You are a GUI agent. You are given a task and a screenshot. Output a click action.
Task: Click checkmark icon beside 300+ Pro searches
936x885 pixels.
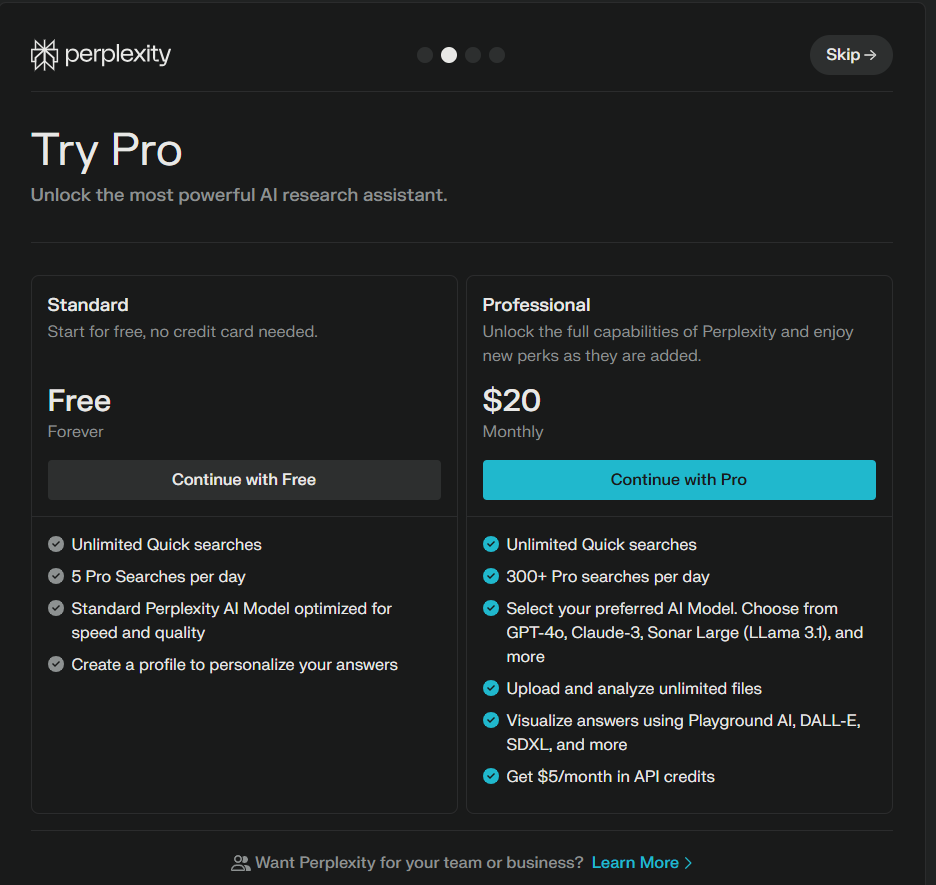coord(491,577)
